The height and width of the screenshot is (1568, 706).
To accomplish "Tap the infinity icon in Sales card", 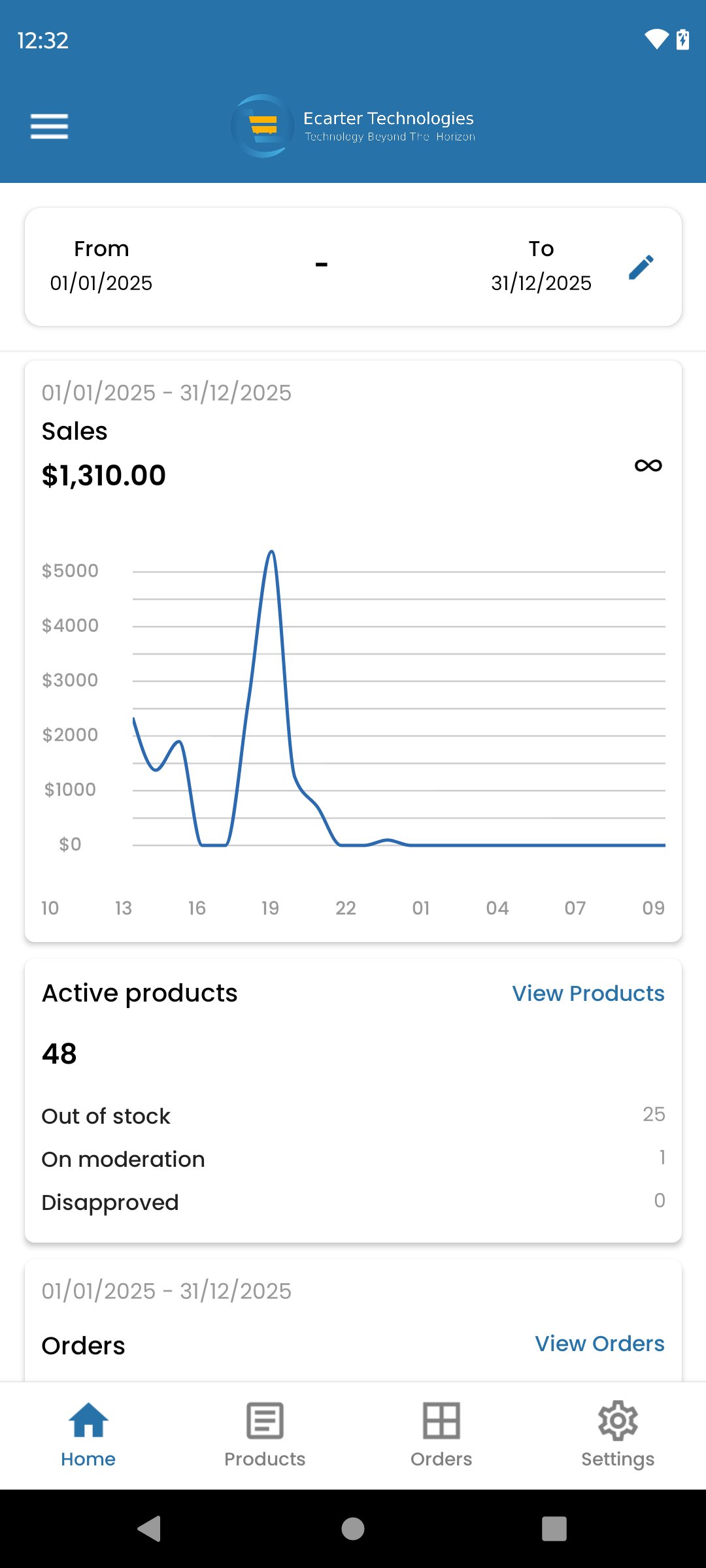I will coord(648,465).
